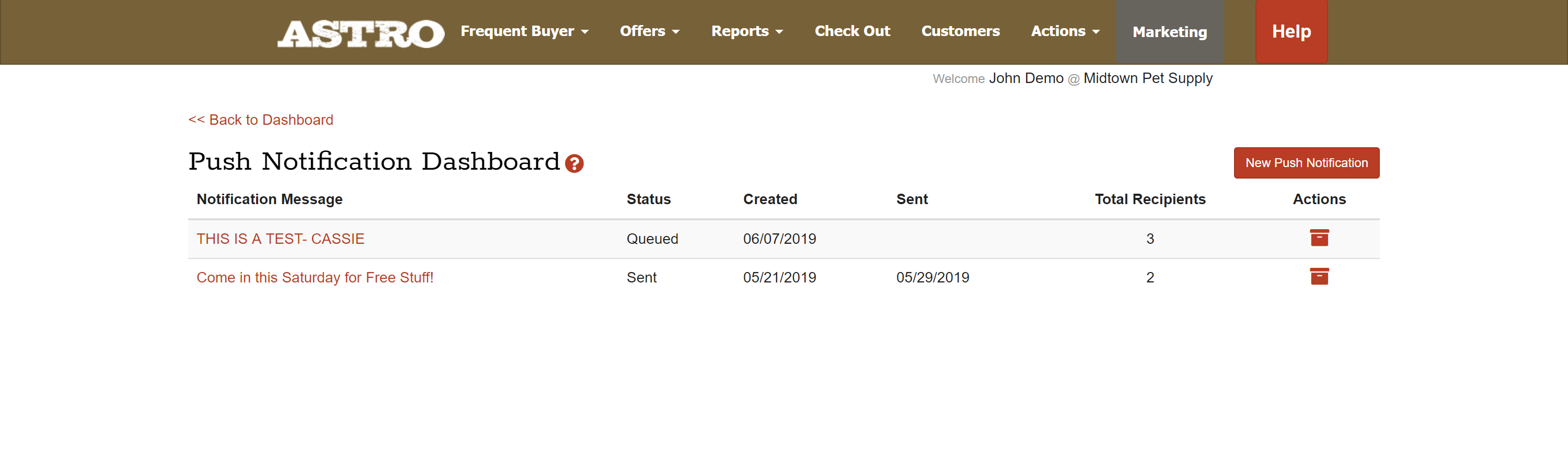Open the THIS IS A TEST- CASSIE message

pyautogui.click(x=280, y=239)
